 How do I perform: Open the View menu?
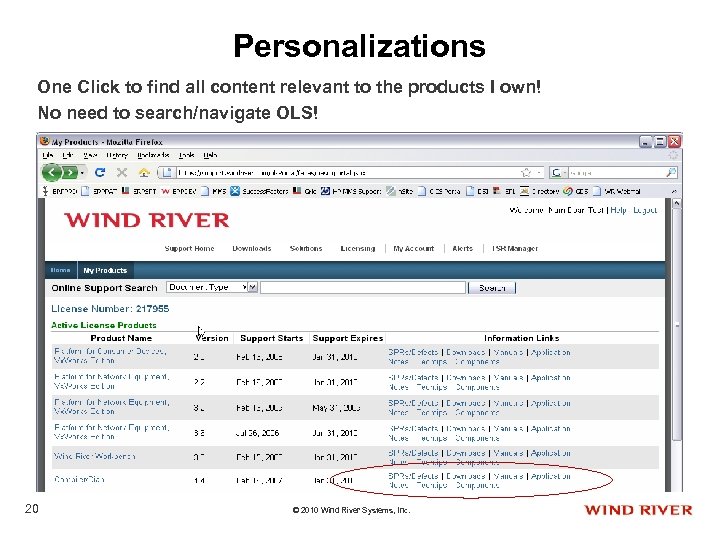[90, 155]
